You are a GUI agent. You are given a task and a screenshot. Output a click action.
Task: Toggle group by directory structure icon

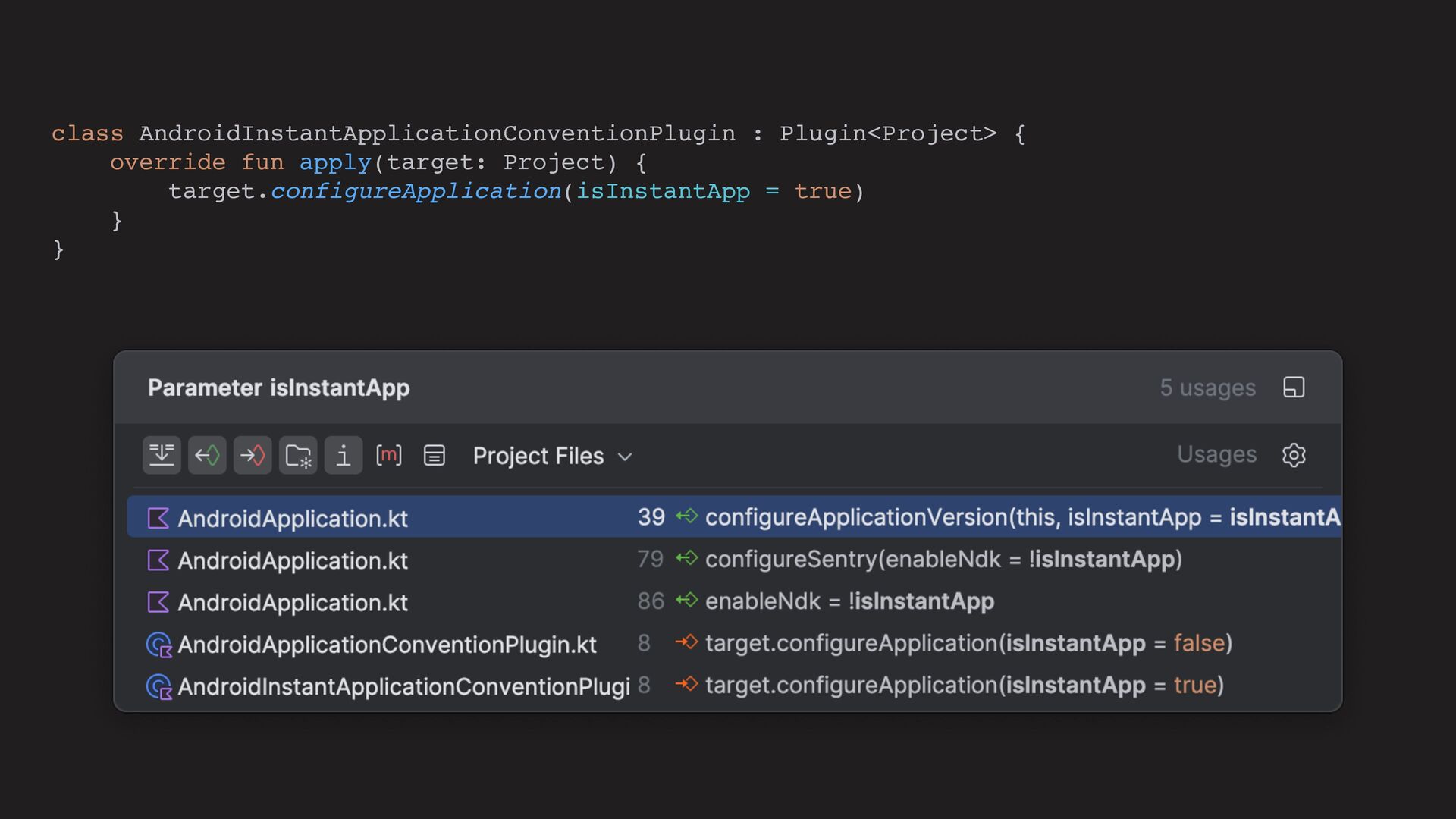coord(298,455)
